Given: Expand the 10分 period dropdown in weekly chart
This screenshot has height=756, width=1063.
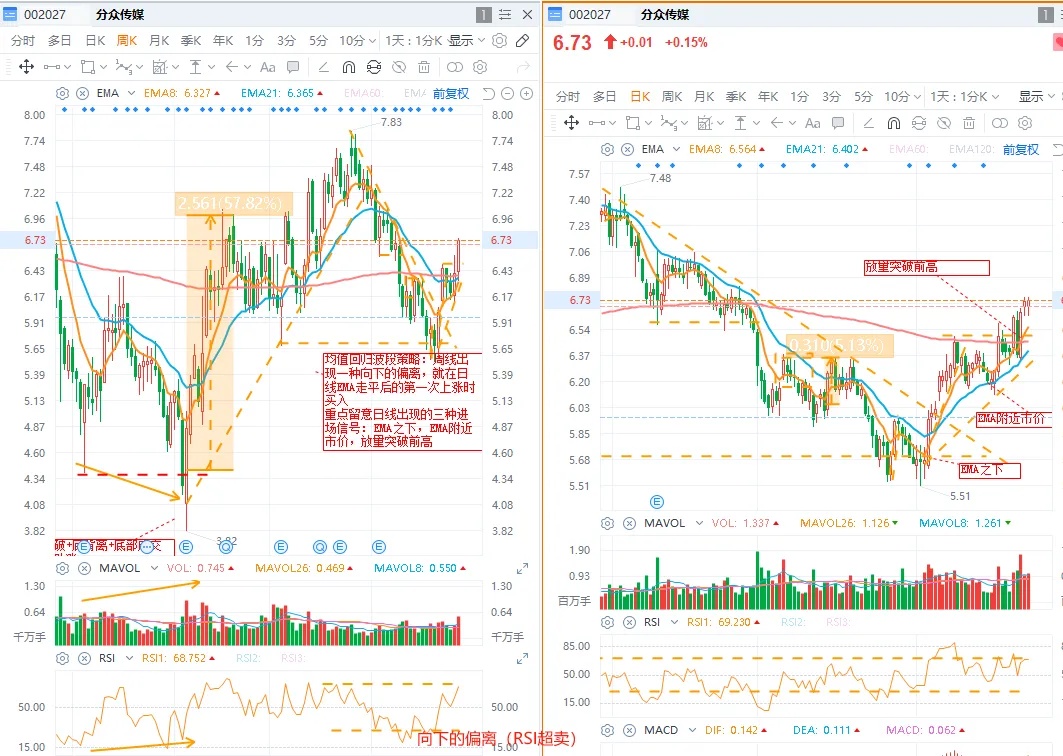Looking at the screenshot, I should click(x=355, y=41).
